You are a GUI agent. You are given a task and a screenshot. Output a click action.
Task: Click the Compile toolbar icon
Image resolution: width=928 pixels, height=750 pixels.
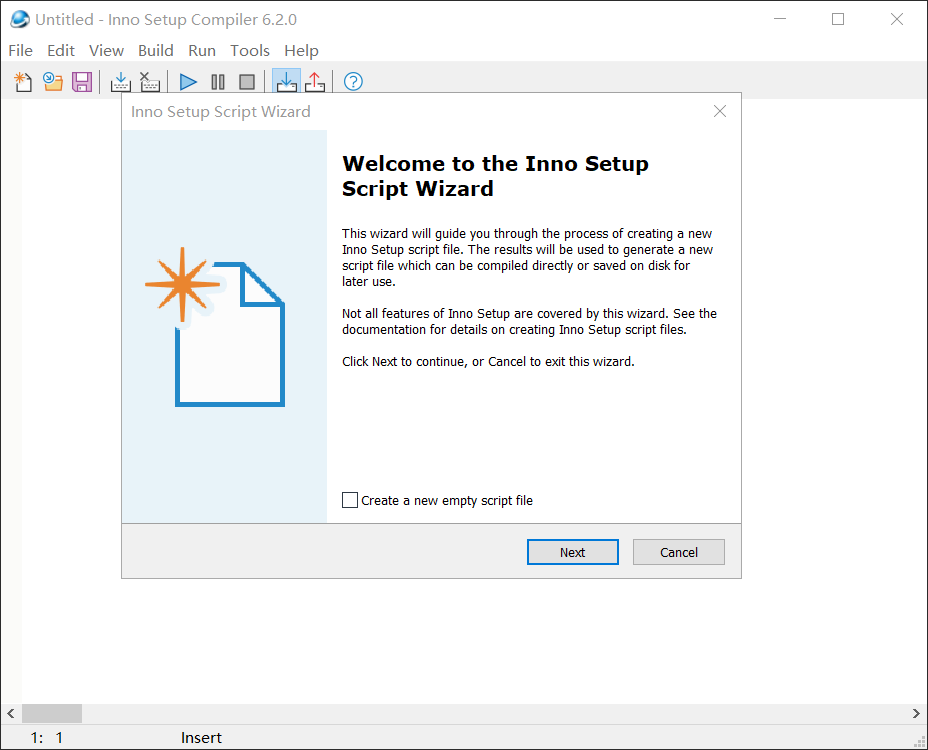(x=121, y=82)
